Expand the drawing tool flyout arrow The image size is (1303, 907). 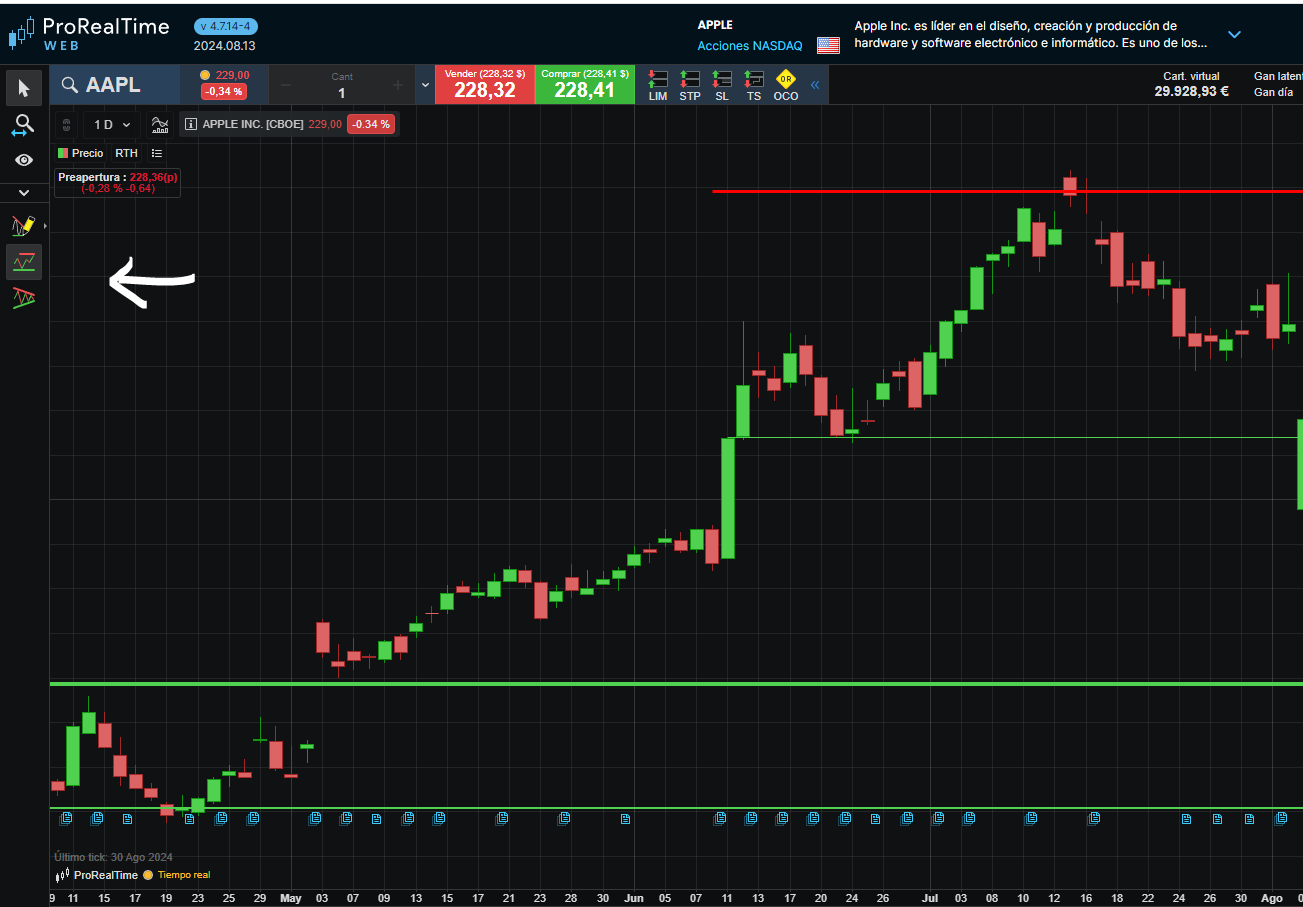point(45,227)
